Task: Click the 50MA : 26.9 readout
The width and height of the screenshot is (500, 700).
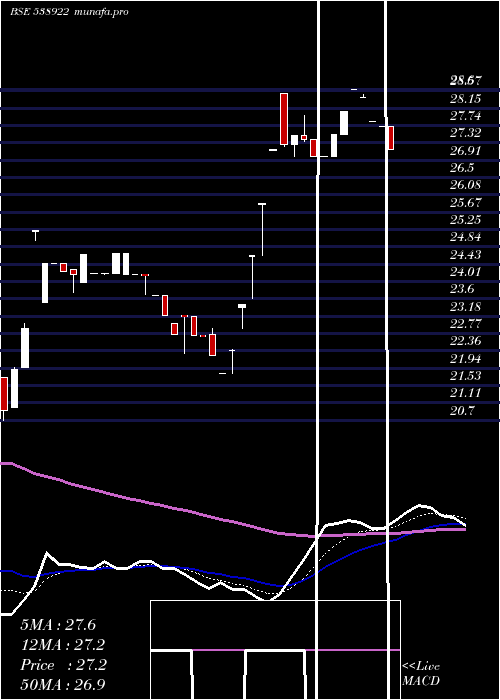Action: [63, 685]
